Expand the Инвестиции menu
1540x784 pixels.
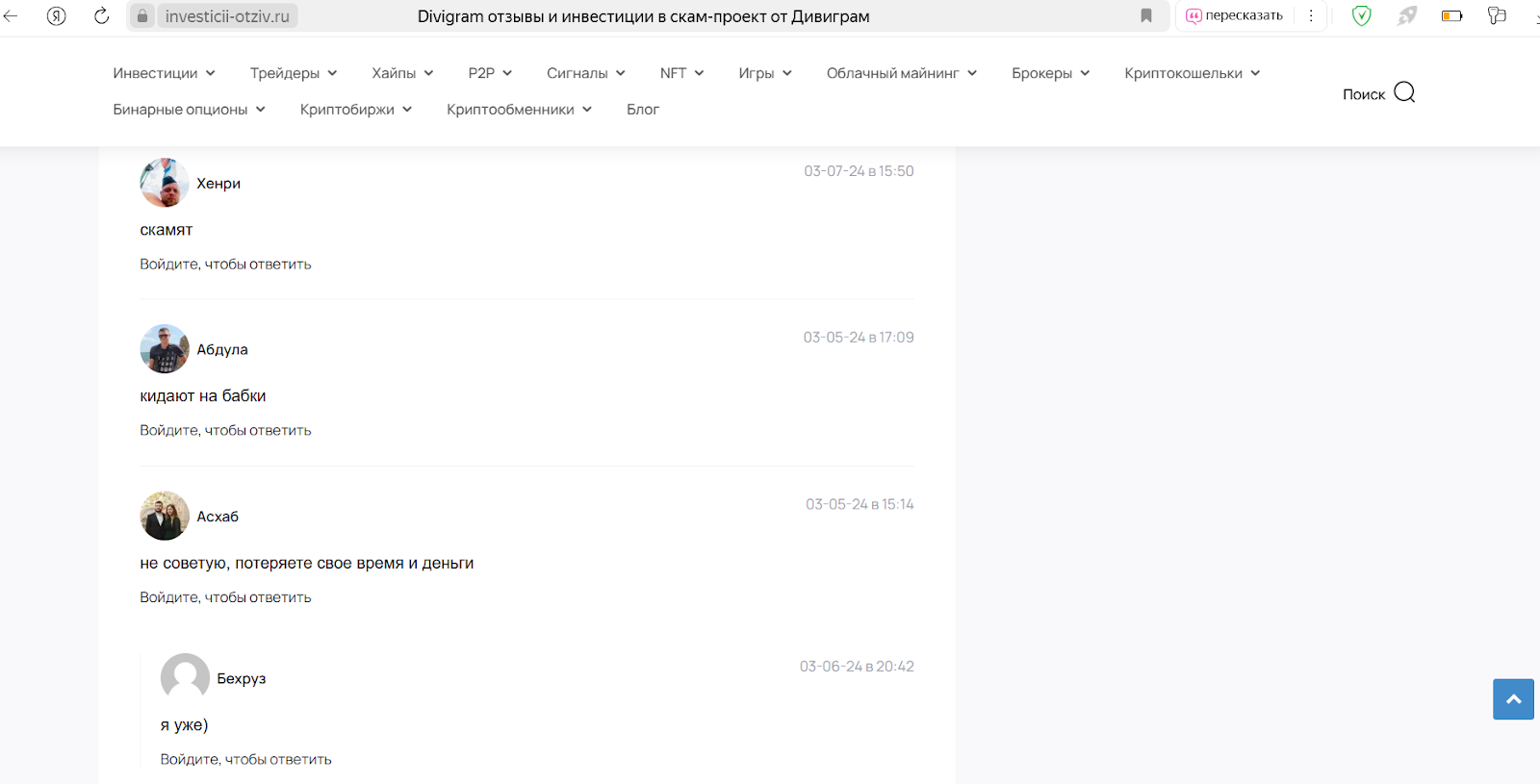(164, 73)
